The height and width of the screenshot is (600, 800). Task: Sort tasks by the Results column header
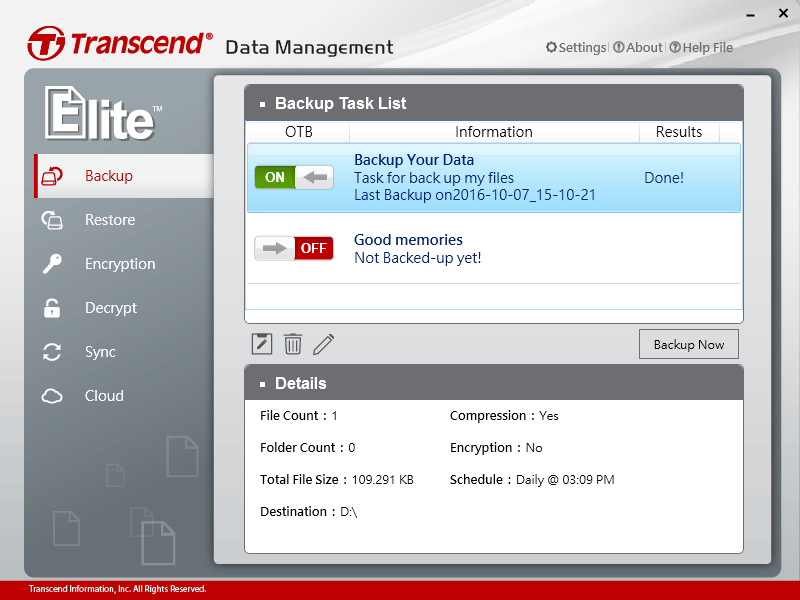(x=678, y=131)
